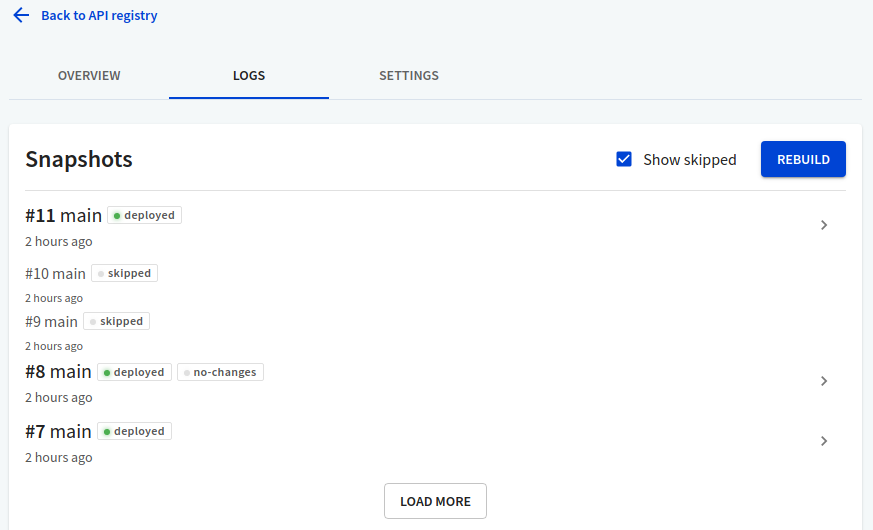Click the deployed badge on #7 main

pos(134,431)
